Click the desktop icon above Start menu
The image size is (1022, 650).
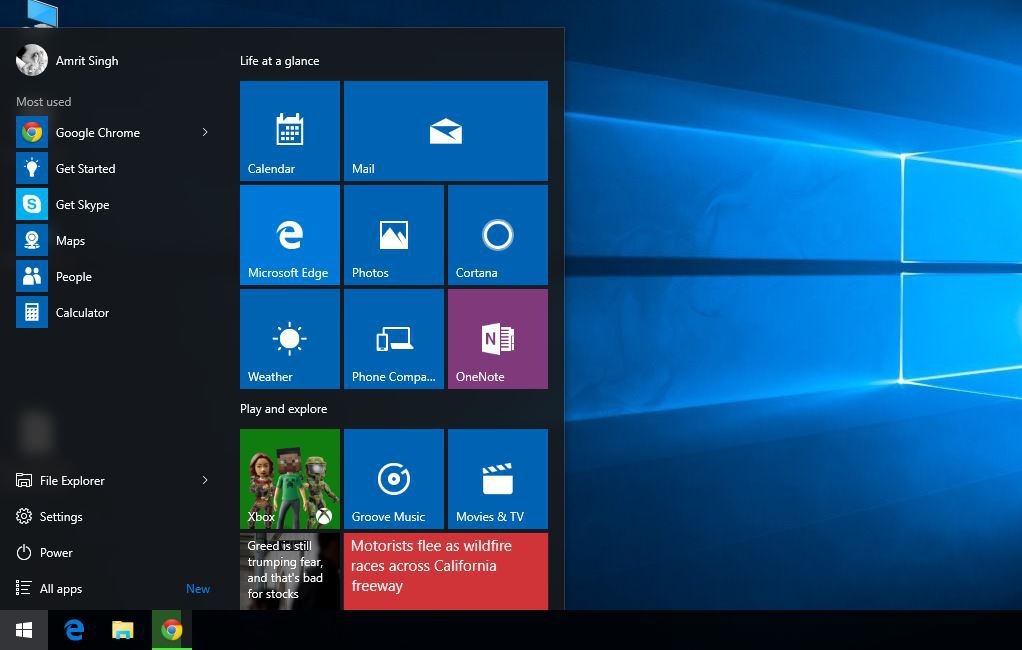click(42, 13)
